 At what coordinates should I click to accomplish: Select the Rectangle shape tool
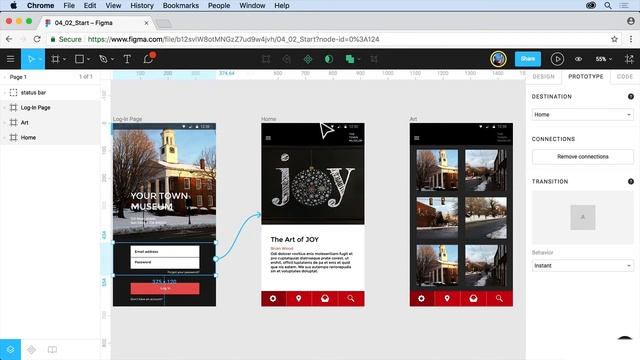79,59
